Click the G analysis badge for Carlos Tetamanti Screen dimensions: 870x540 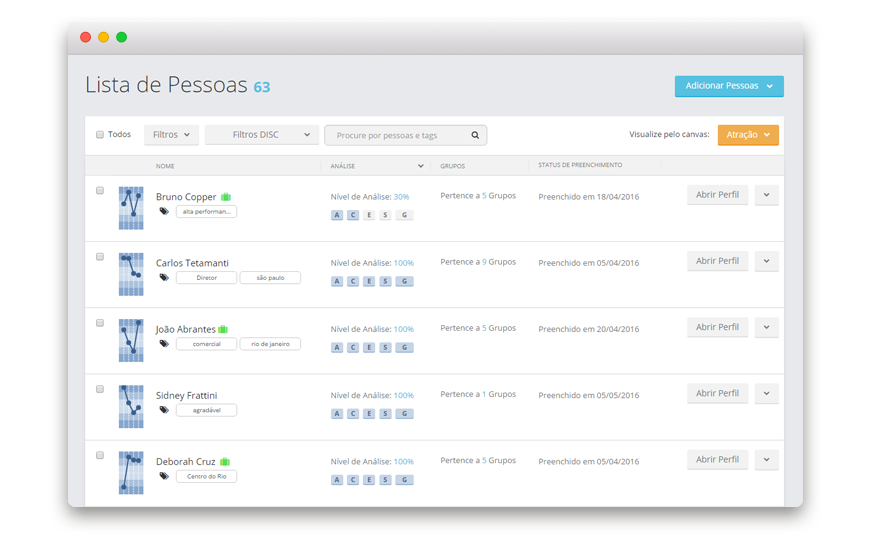(x=404, y=281)
